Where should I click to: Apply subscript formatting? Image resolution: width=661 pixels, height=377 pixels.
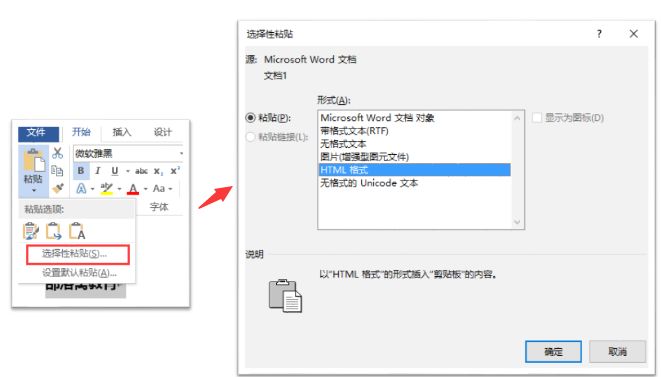point(158,171)
